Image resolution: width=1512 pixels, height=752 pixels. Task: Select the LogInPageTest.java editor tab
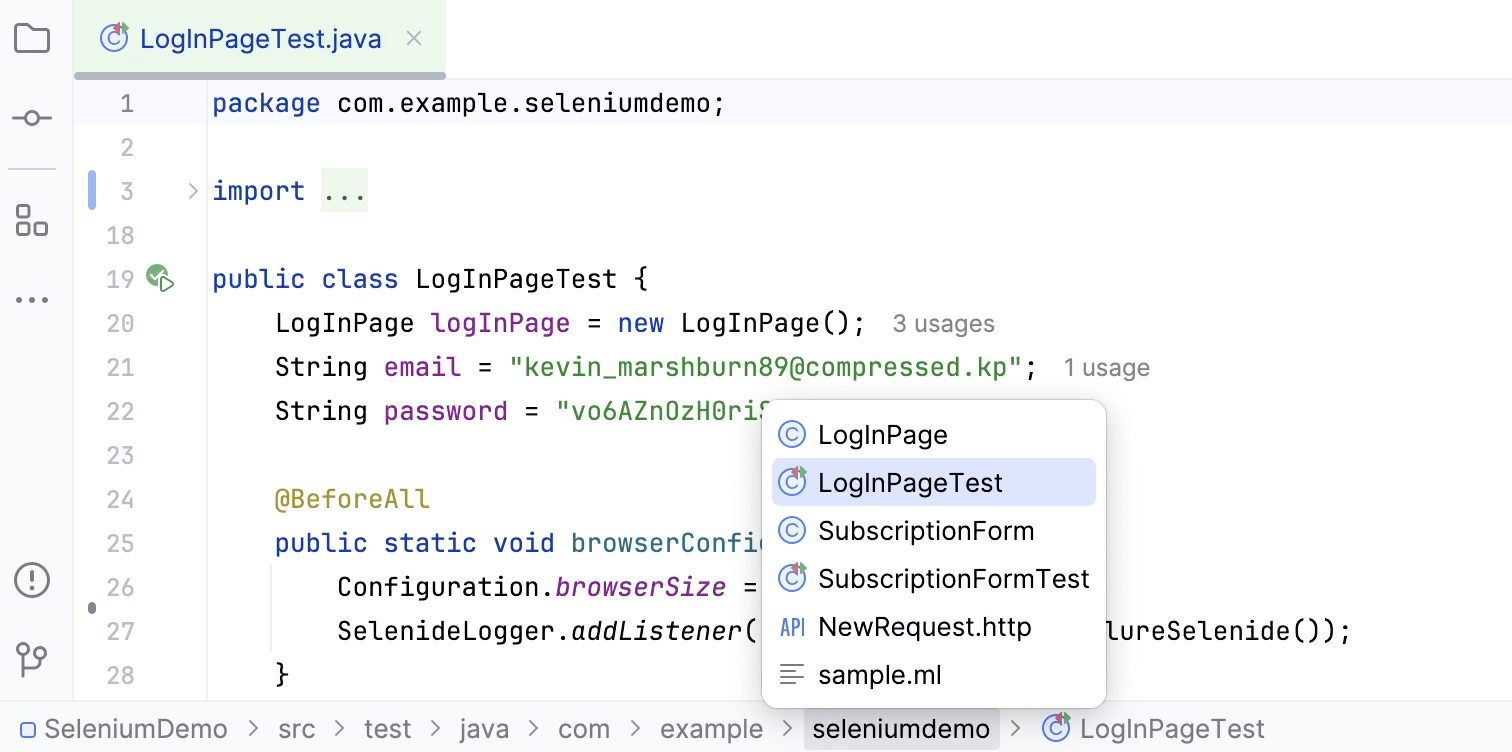coord(260,39)
